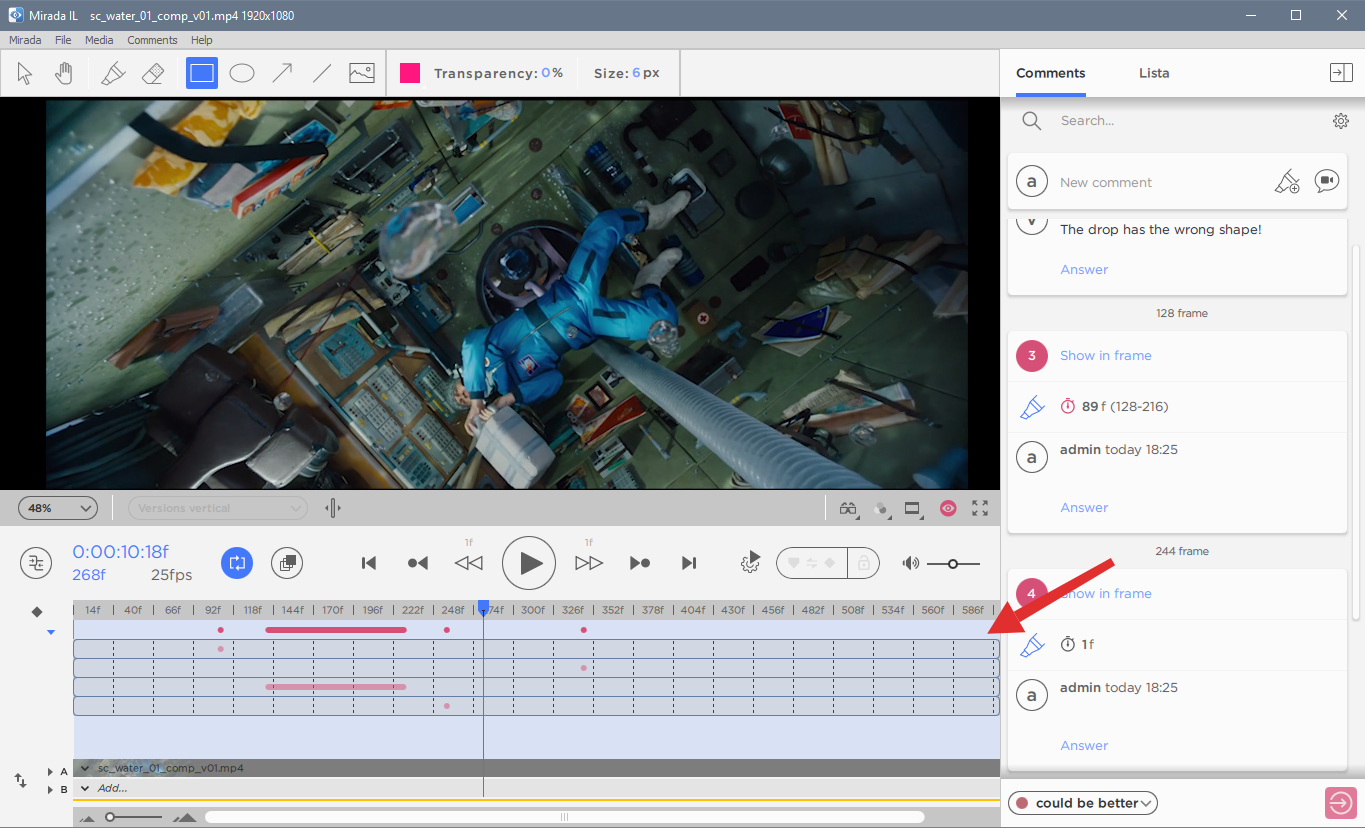Screen dimensions: 1365x828
Task: Click Answer under wrong shape comment
Action: (1084, 269)
